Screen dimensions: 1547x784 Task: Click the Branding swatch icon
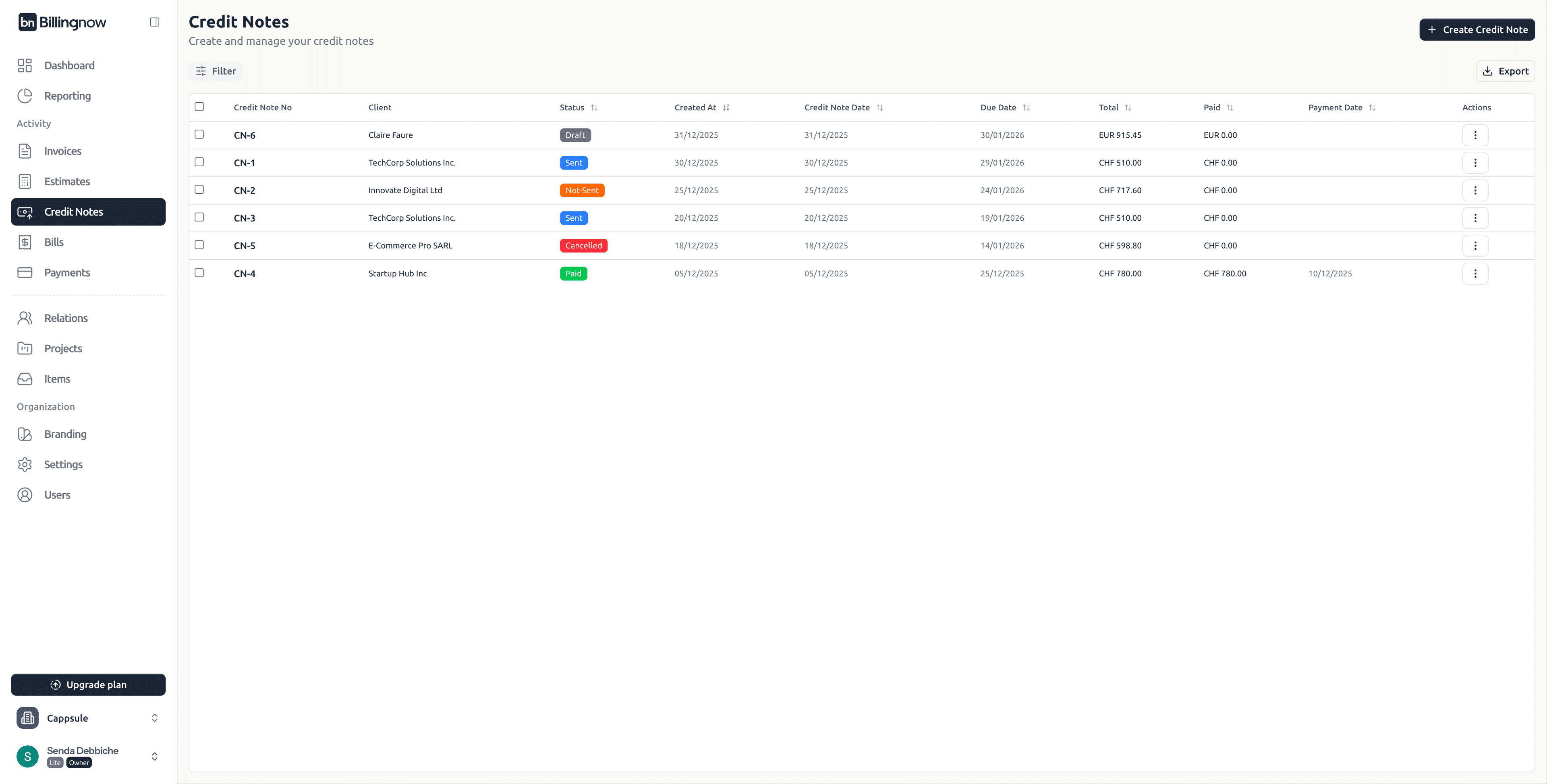[25, 434]
